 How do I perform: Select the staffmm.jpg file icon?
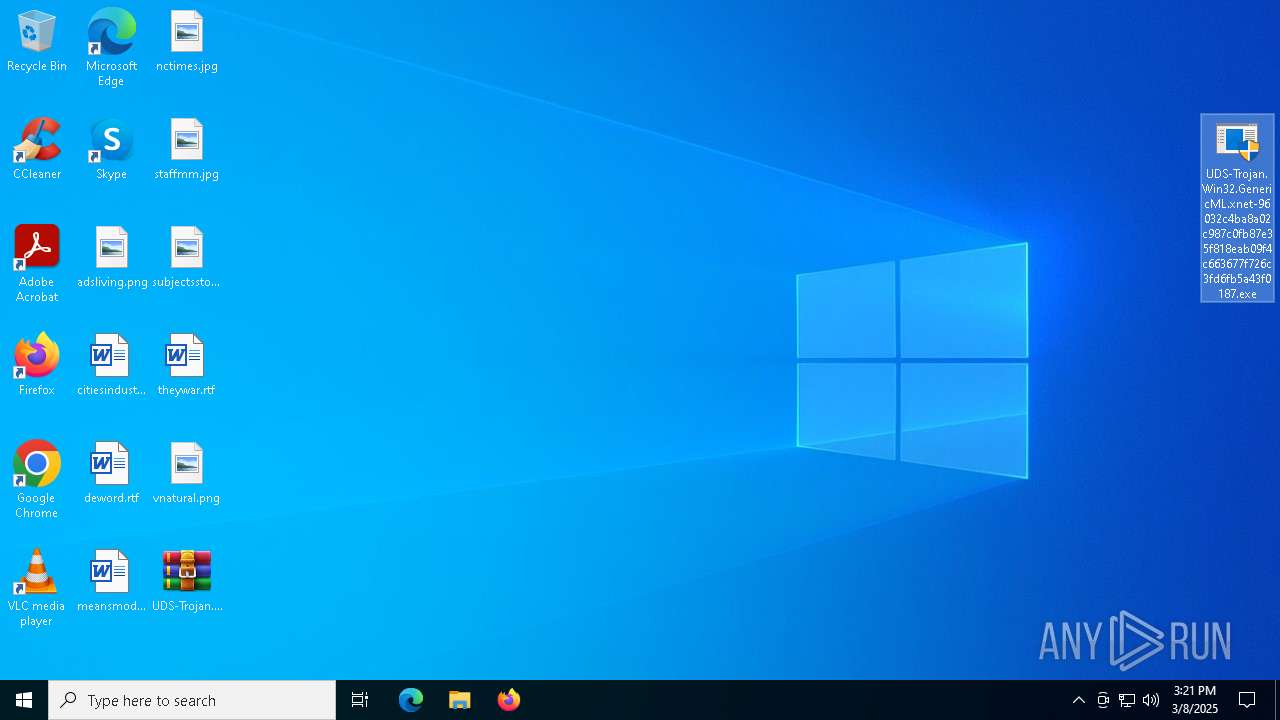click(186, 150)
